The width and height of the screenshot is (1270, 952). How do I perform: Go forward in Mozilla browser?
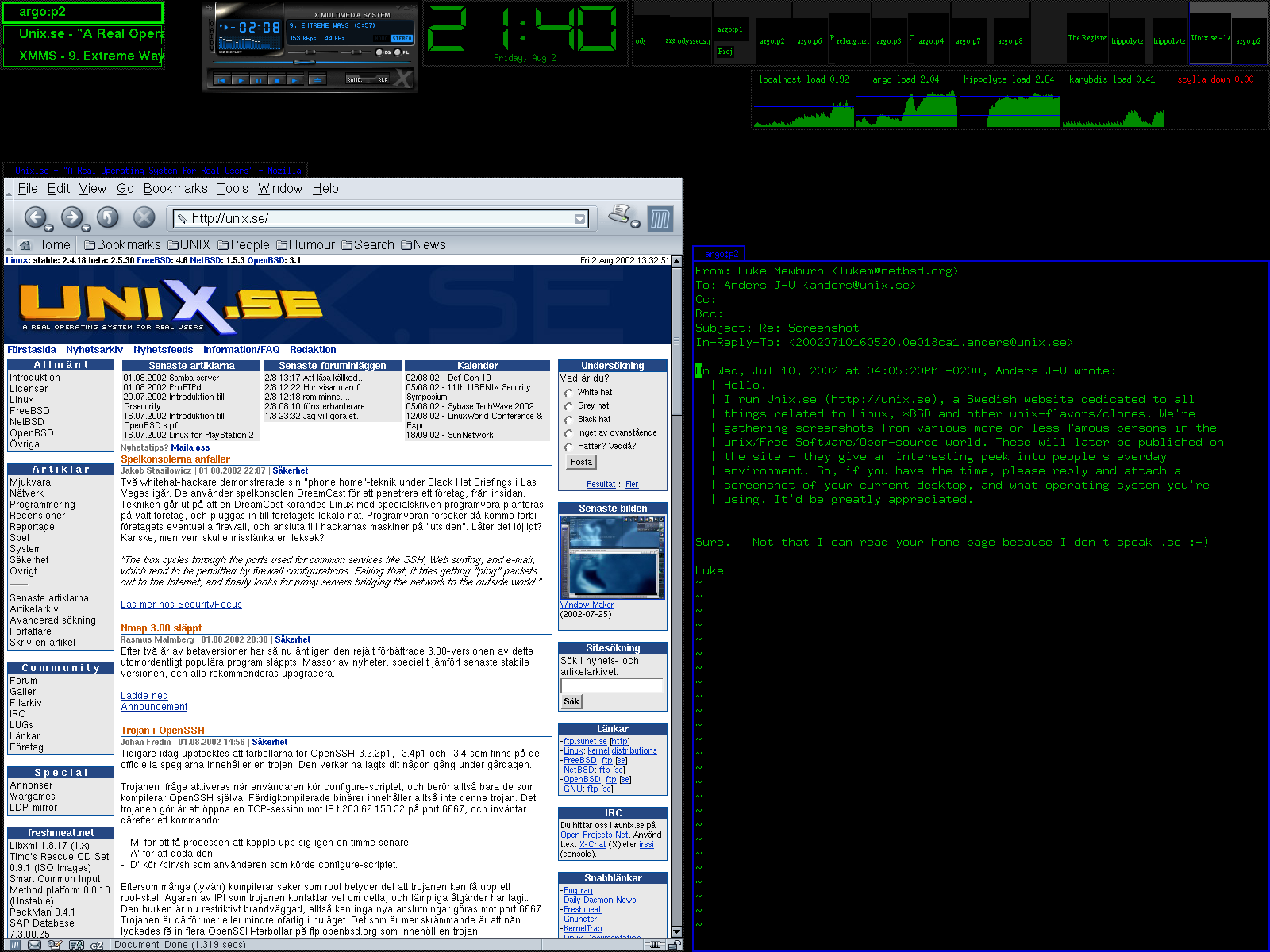71,217
